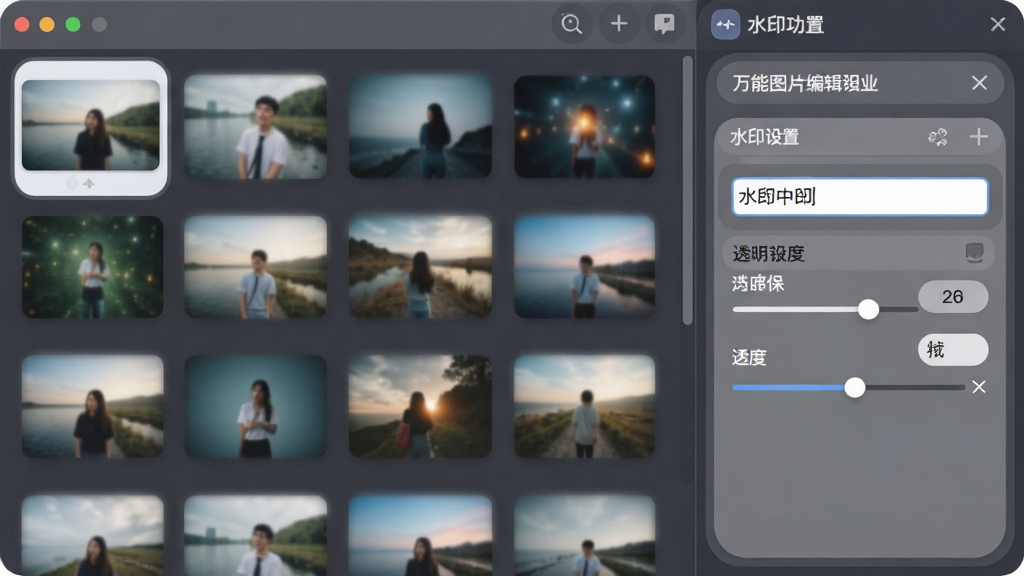This screenshot has width=1024, height=576.
Task: Select long-haired woman walking between ponds thumbnail
Action: (420, 267)
